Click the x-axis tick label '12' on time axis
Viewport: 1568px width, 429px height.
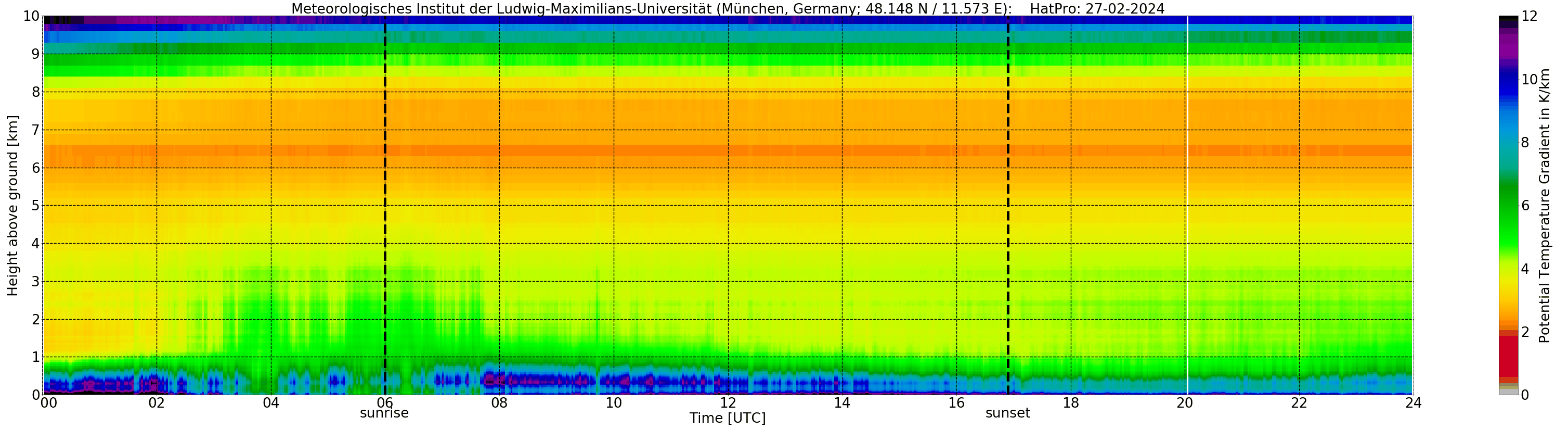(x=728, y=403)
